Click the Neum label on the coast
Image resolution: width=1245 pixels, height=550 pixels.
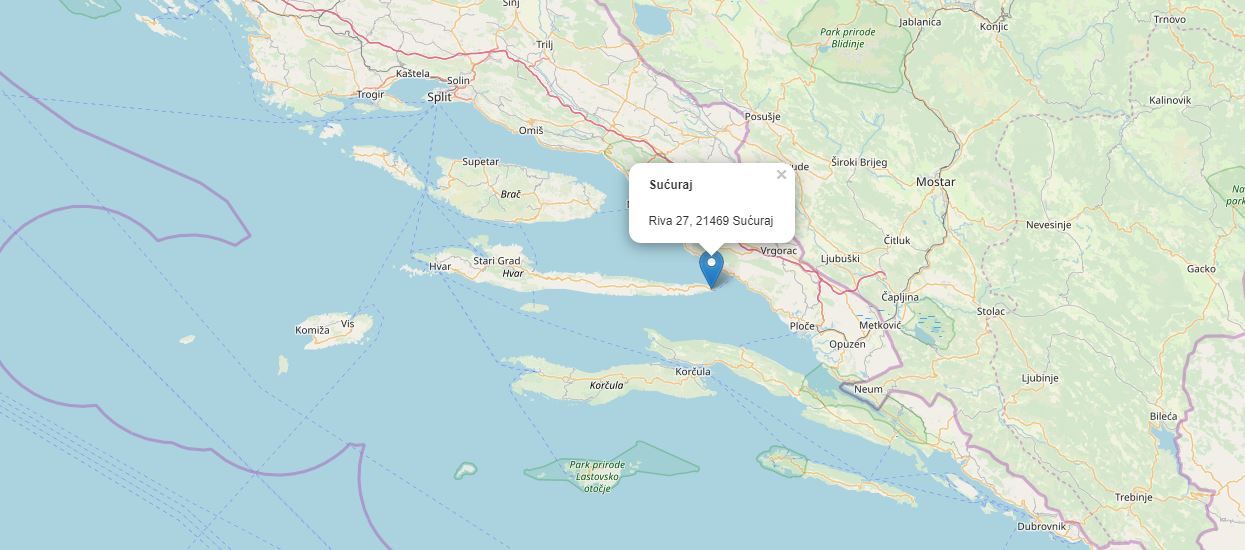click(x=869, y=389)
